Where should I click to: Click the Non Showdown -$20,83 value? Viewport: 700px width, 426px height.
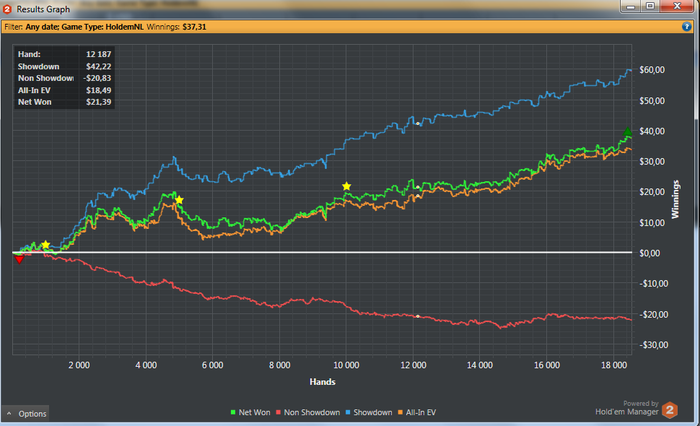[x=97, y=78]
